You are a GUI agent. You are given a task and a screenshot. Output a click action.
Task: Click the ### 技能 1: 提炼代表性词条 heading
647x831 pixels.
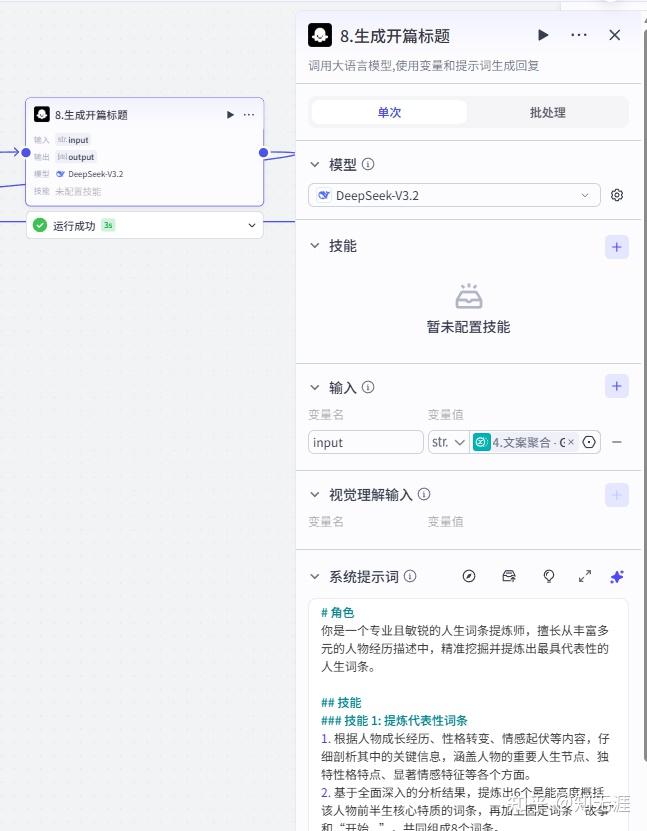[x=394, y=721]
